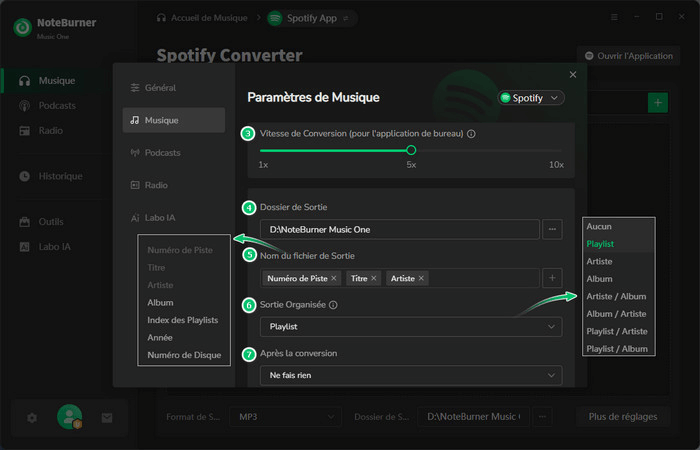This screenshot has width=700, height=450.
Task: Browse output folder with the three-dots button
Action: [x=553, y=230]
